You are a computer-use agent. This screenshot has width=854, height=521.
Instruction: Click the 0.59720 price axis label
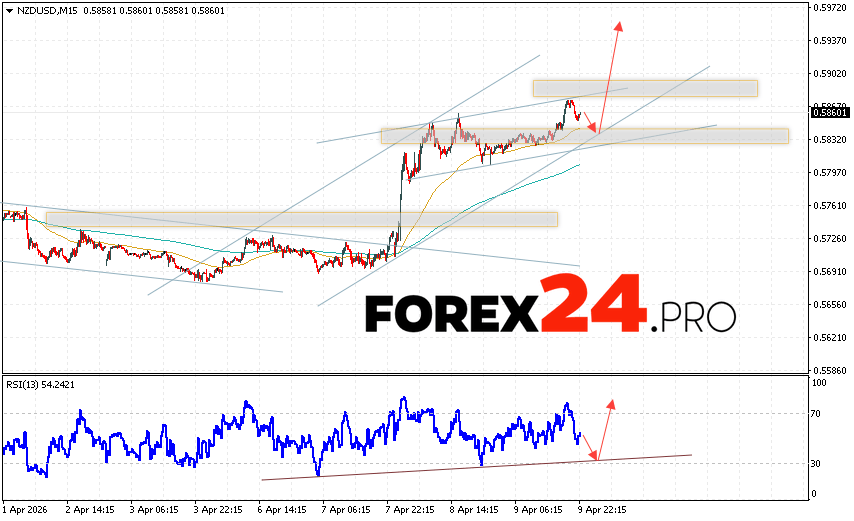(829, 9)
